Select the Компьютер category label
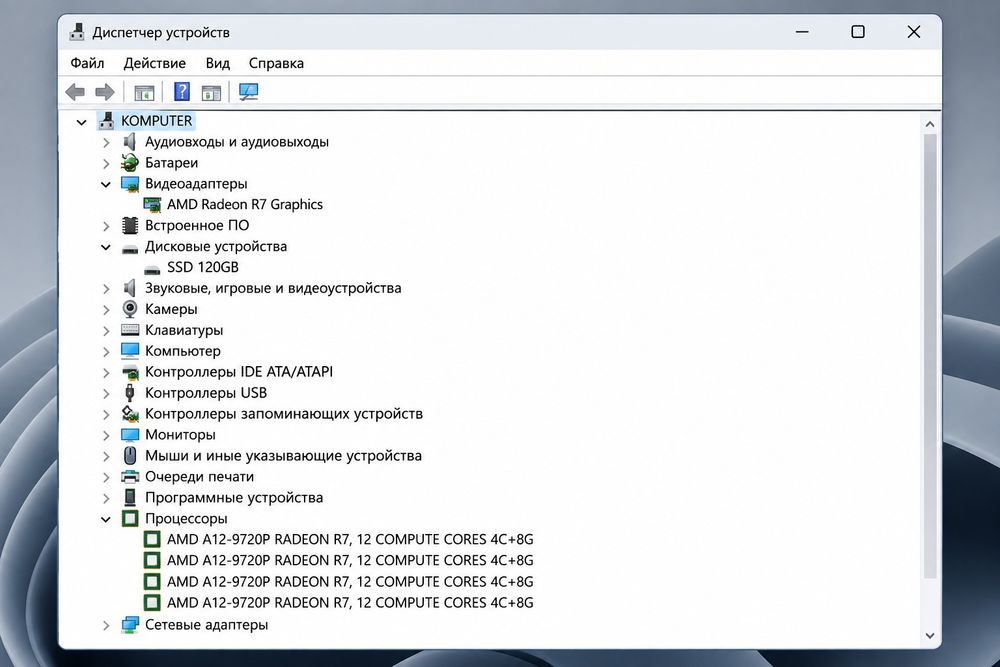 pos(183,351)
